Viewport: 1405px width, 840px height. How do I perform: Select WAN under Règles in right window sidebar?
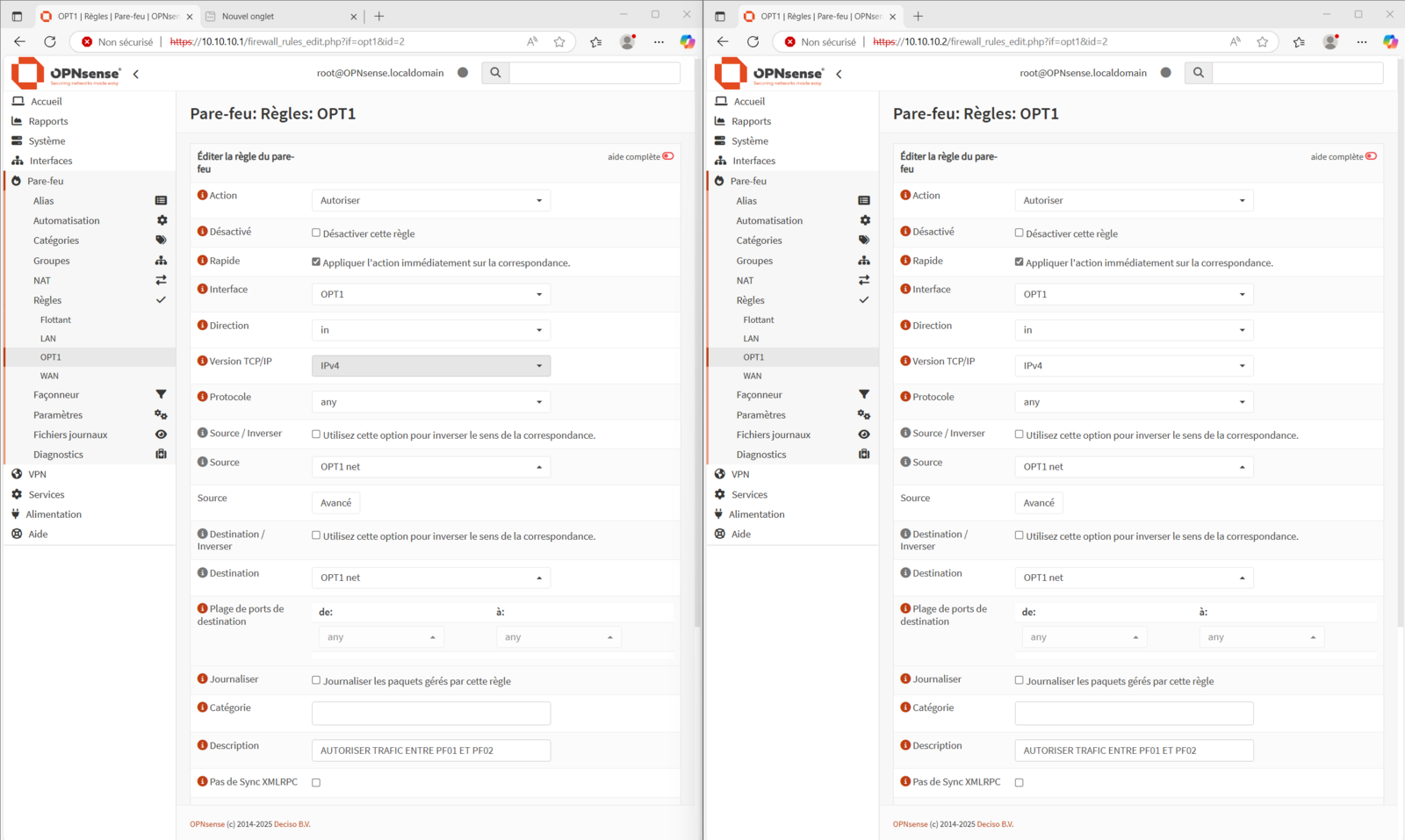point(753,376)
